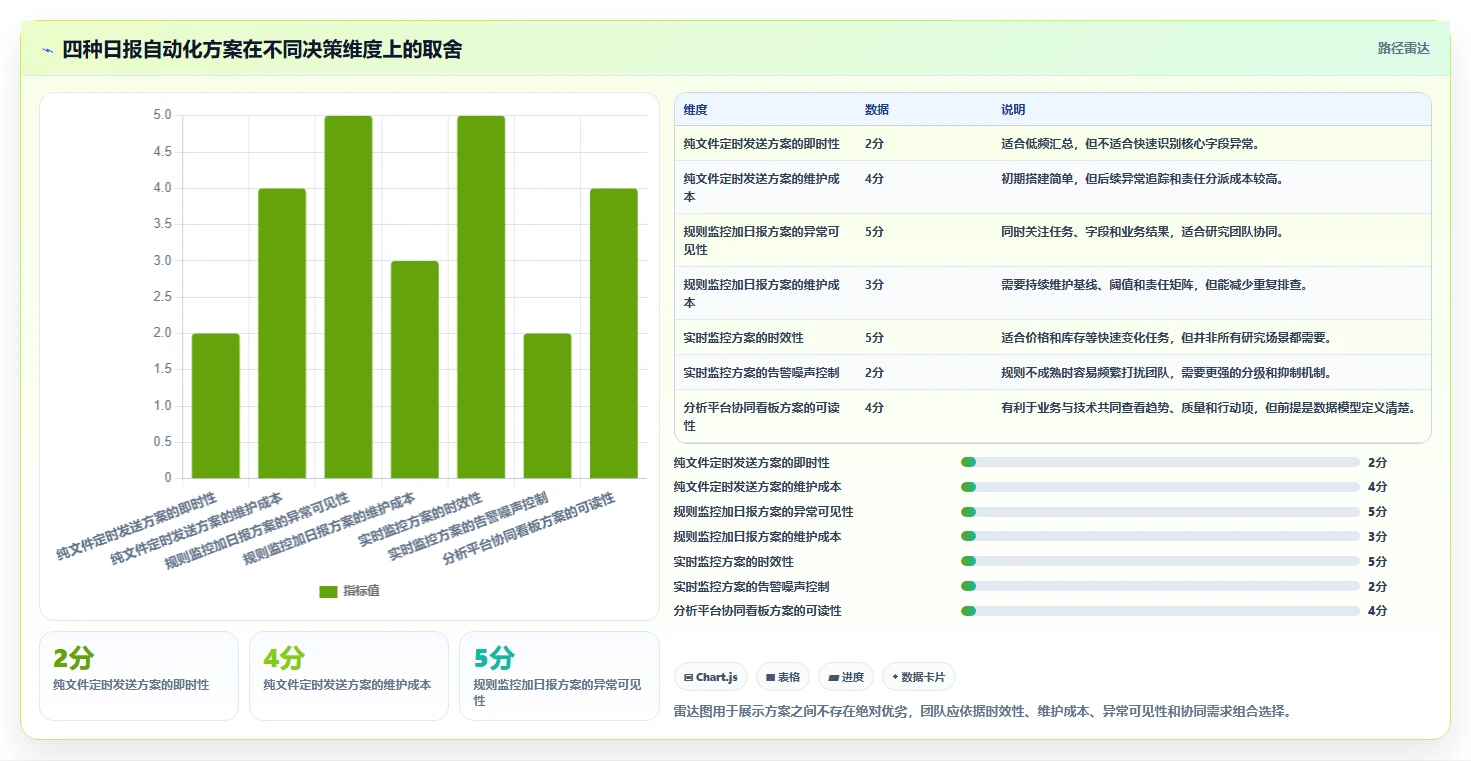The image size is (1471, 761).
Task: Click the 0 tick on the chart y-axis
Action: (168, 478)
